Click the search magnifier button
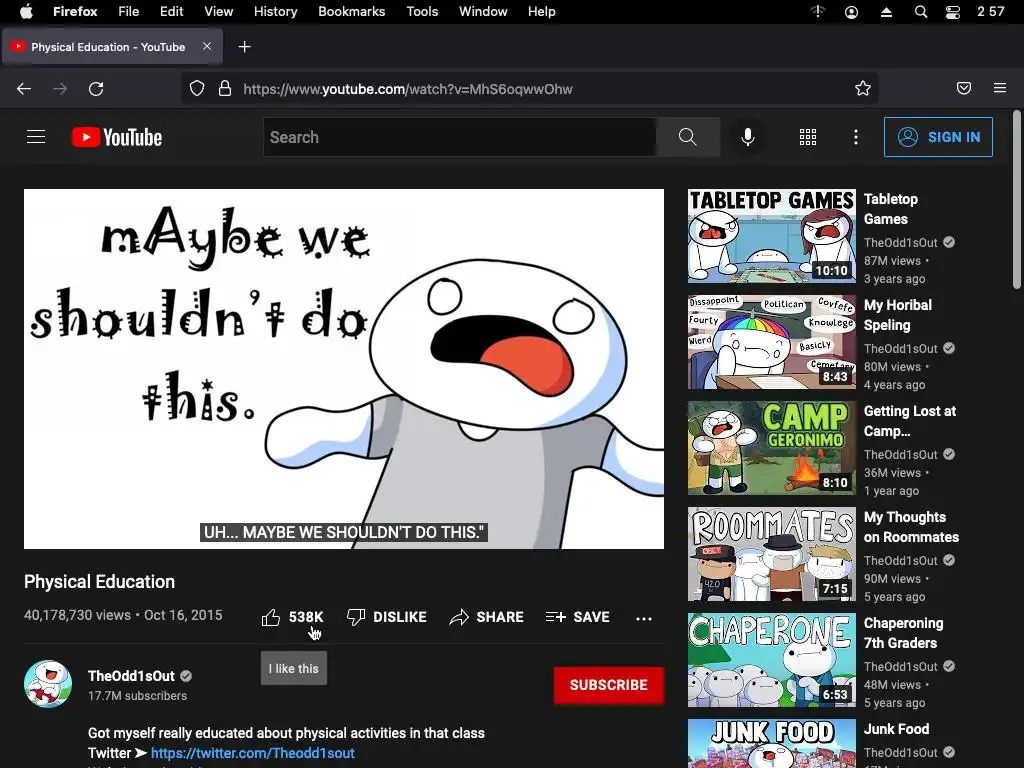This screenshot has height=768, width=1024. point(688,137)
